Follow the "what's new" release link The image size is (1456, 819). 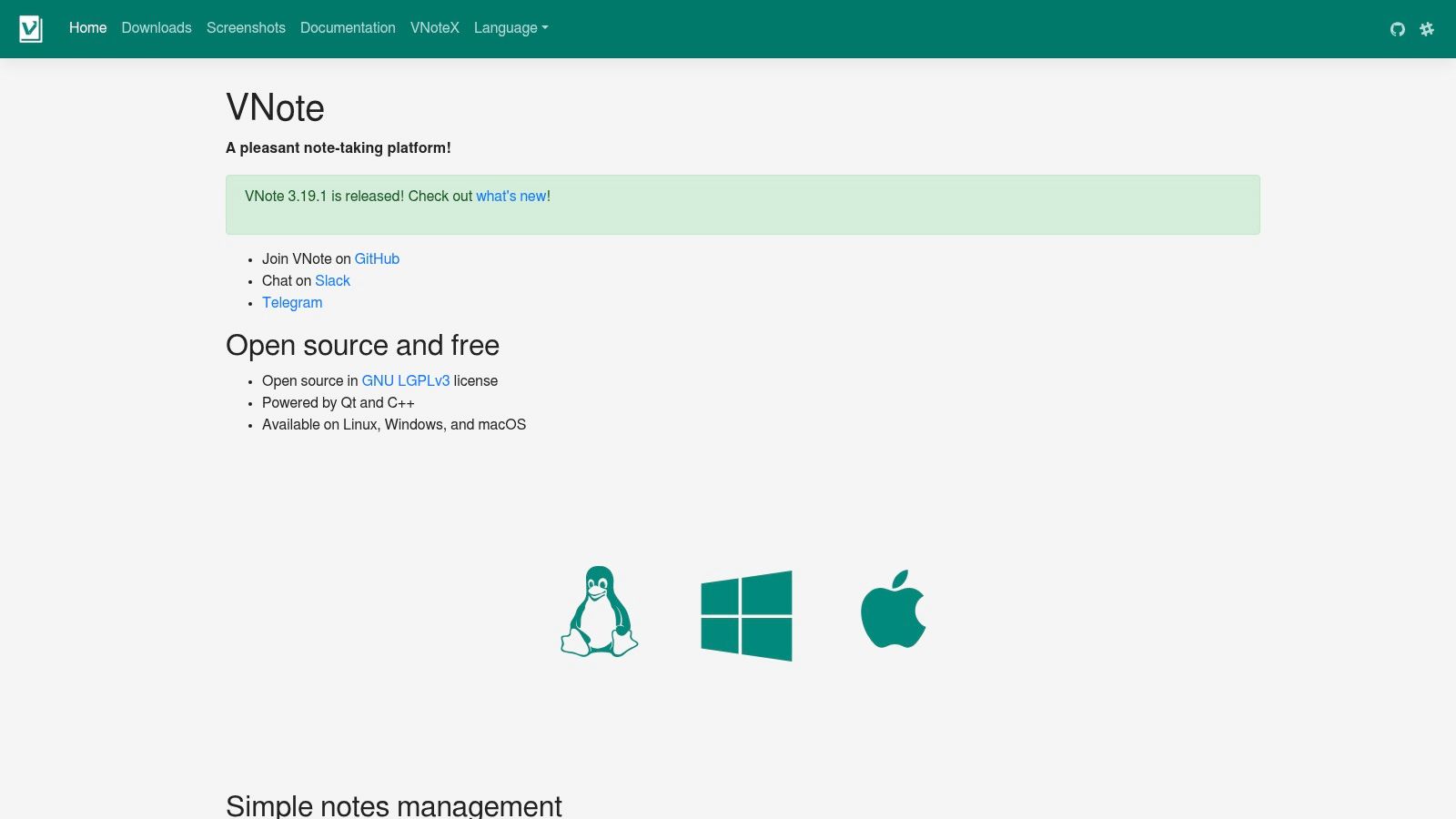pyautogui.click(x=511, y=197)
